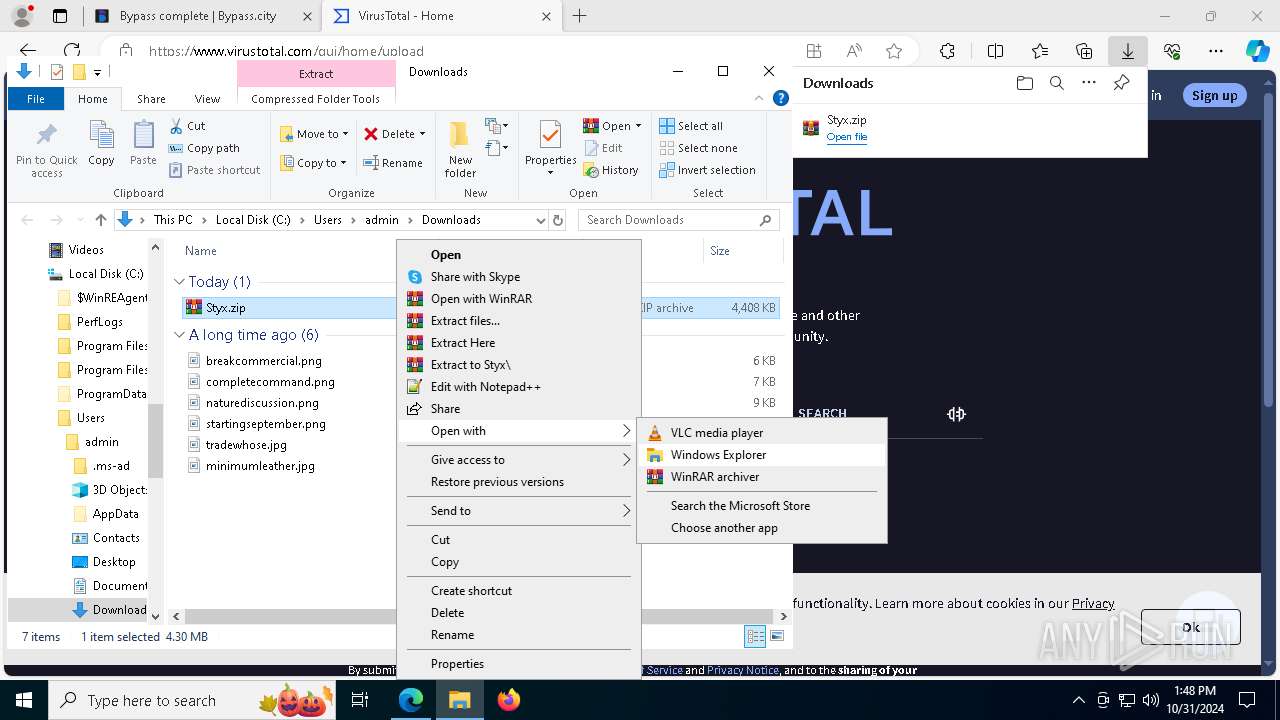Click Type here to search box
This screenshot has height=720, width=1280.
click(190, 700)
